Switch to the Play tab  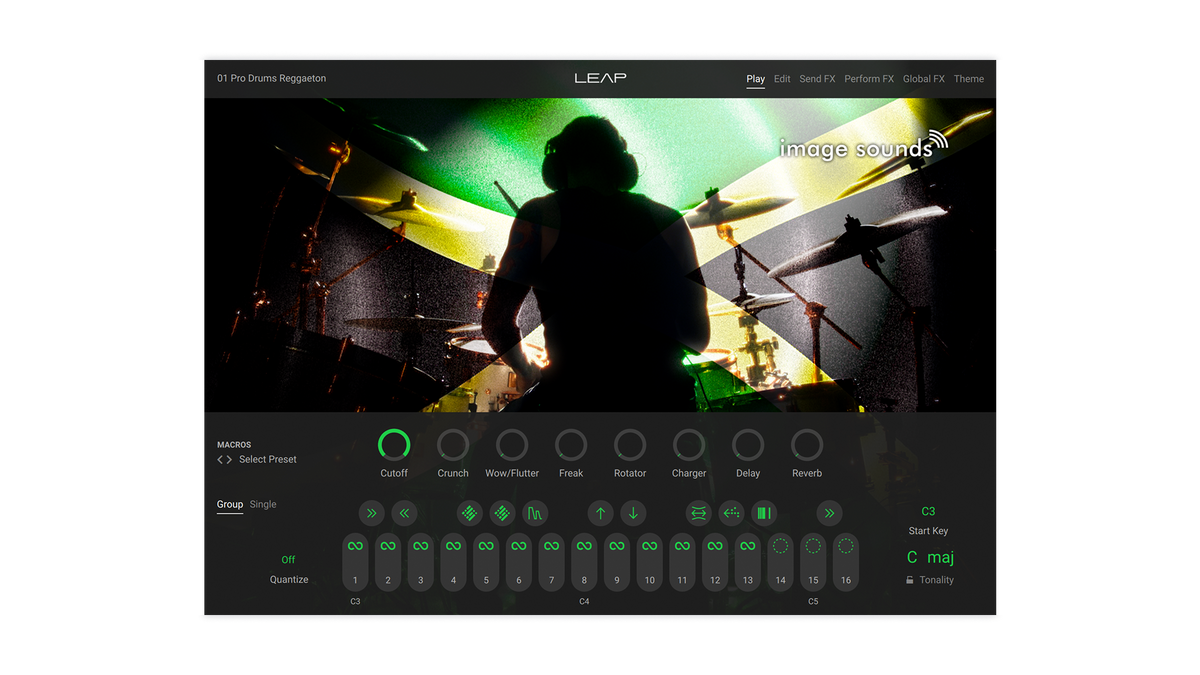point(755,78)
